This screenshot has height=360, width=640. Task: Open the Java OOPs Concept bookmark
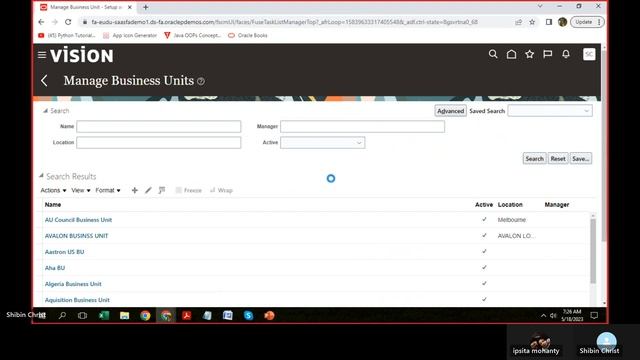point(192,36)
